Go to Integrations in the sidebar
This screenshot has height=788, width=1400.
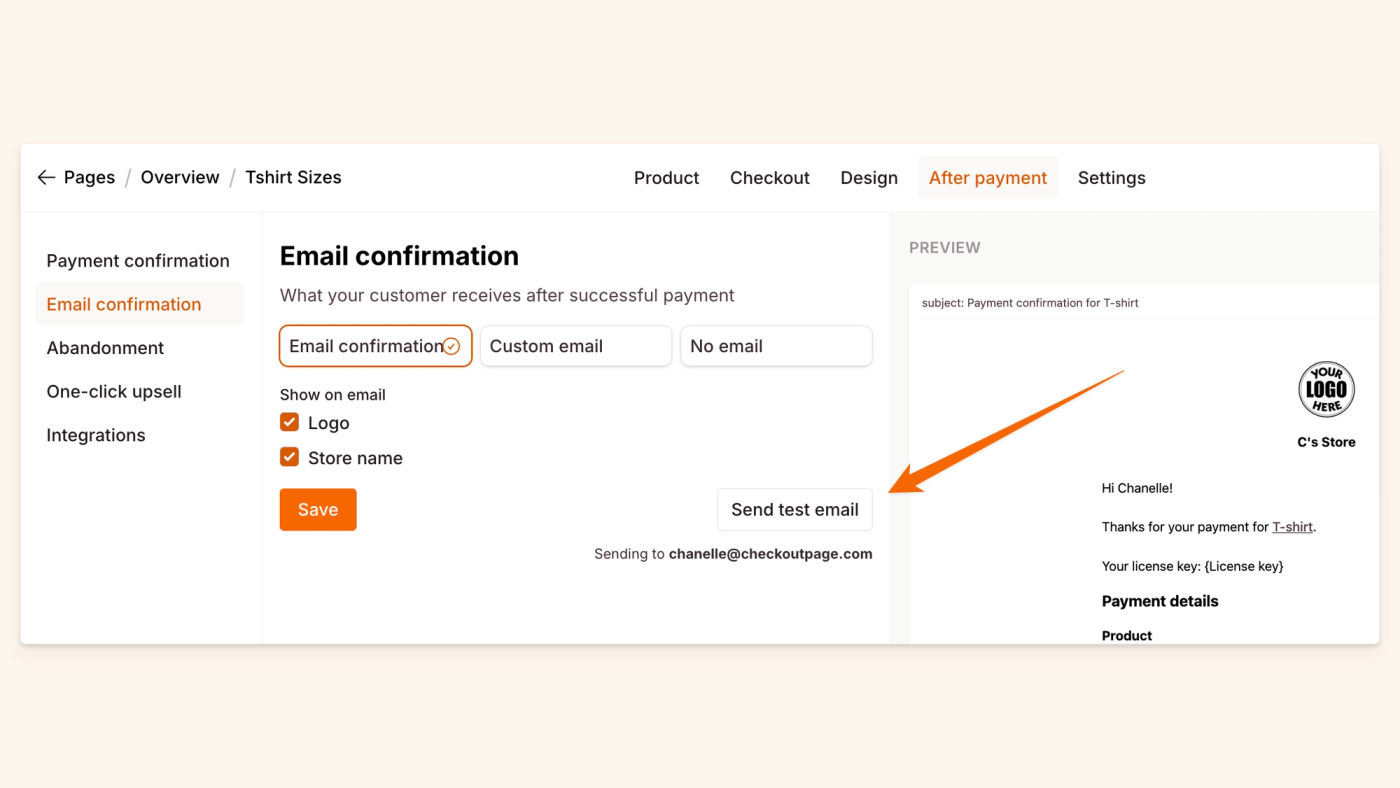96,435
